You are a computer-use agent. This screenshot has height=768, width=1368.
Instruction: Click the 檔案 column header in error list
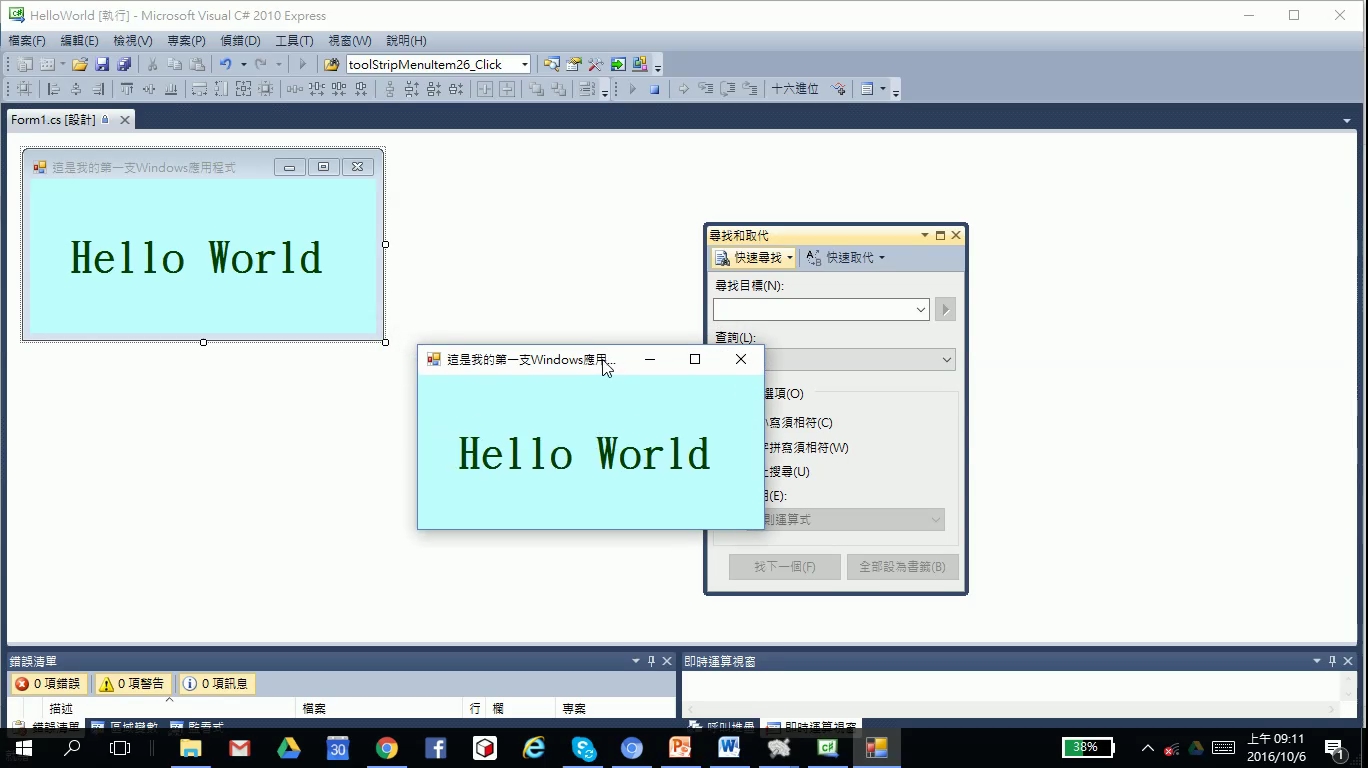[x=381, y=708]
